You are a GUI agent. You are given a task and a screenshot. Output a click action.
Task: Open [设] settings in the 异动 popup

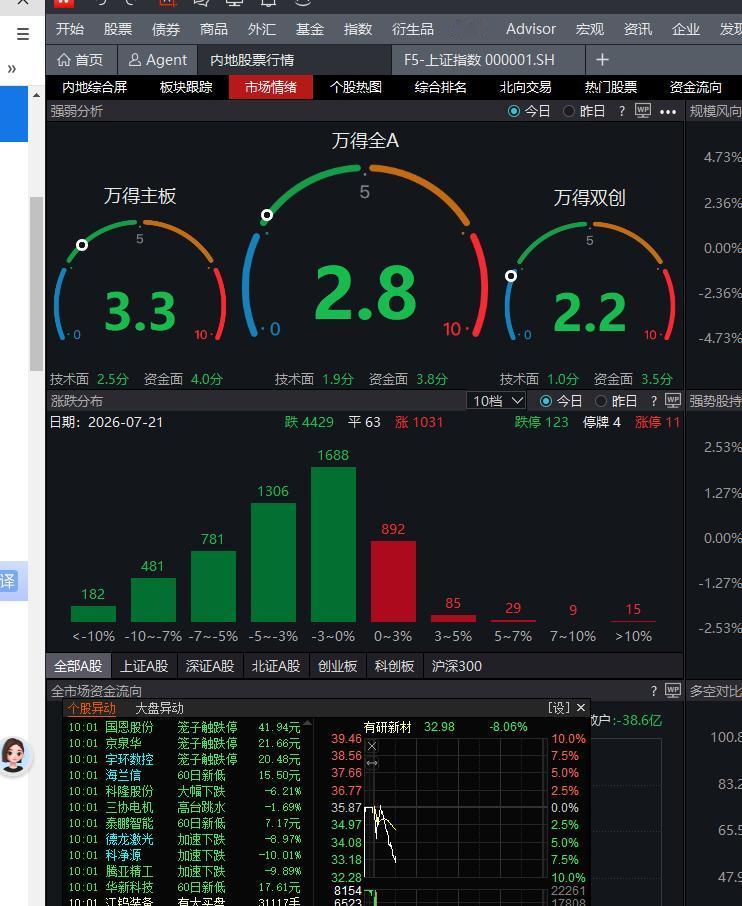[559, 708]
